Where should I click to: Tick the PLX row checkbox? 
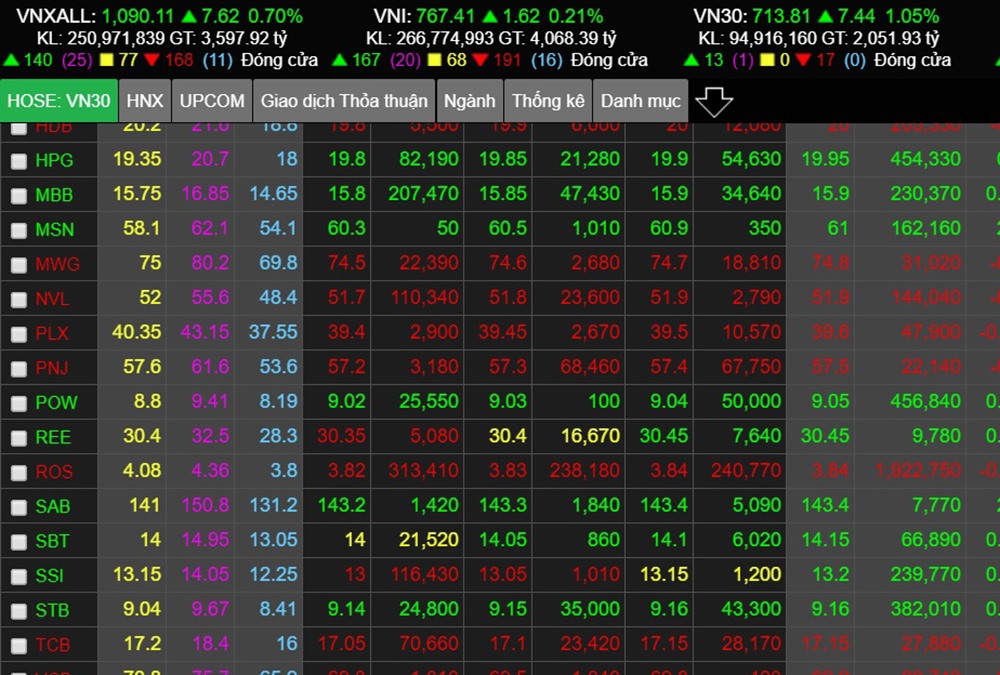tap(19, 334)
